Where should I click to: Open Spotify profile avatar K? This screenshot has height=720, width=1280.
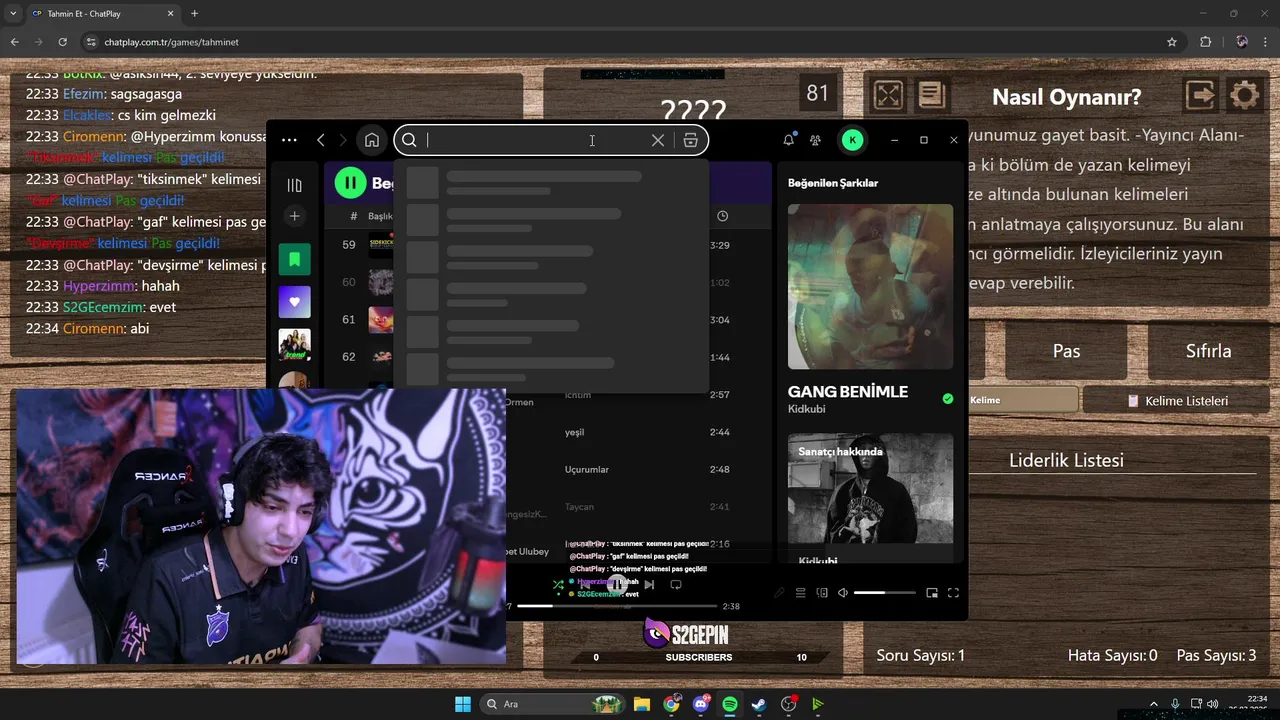[x=852, y=140]
